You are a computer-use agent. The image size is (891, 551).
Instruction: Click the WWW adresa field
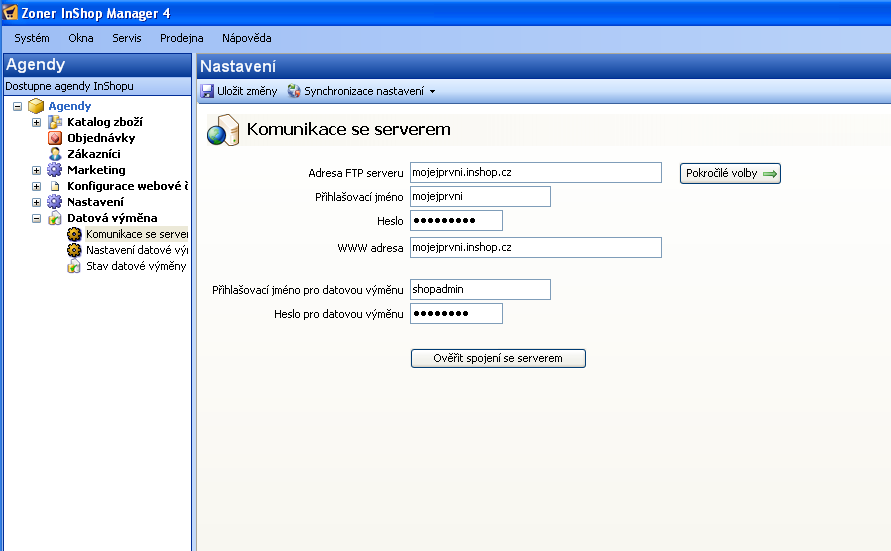536,248
